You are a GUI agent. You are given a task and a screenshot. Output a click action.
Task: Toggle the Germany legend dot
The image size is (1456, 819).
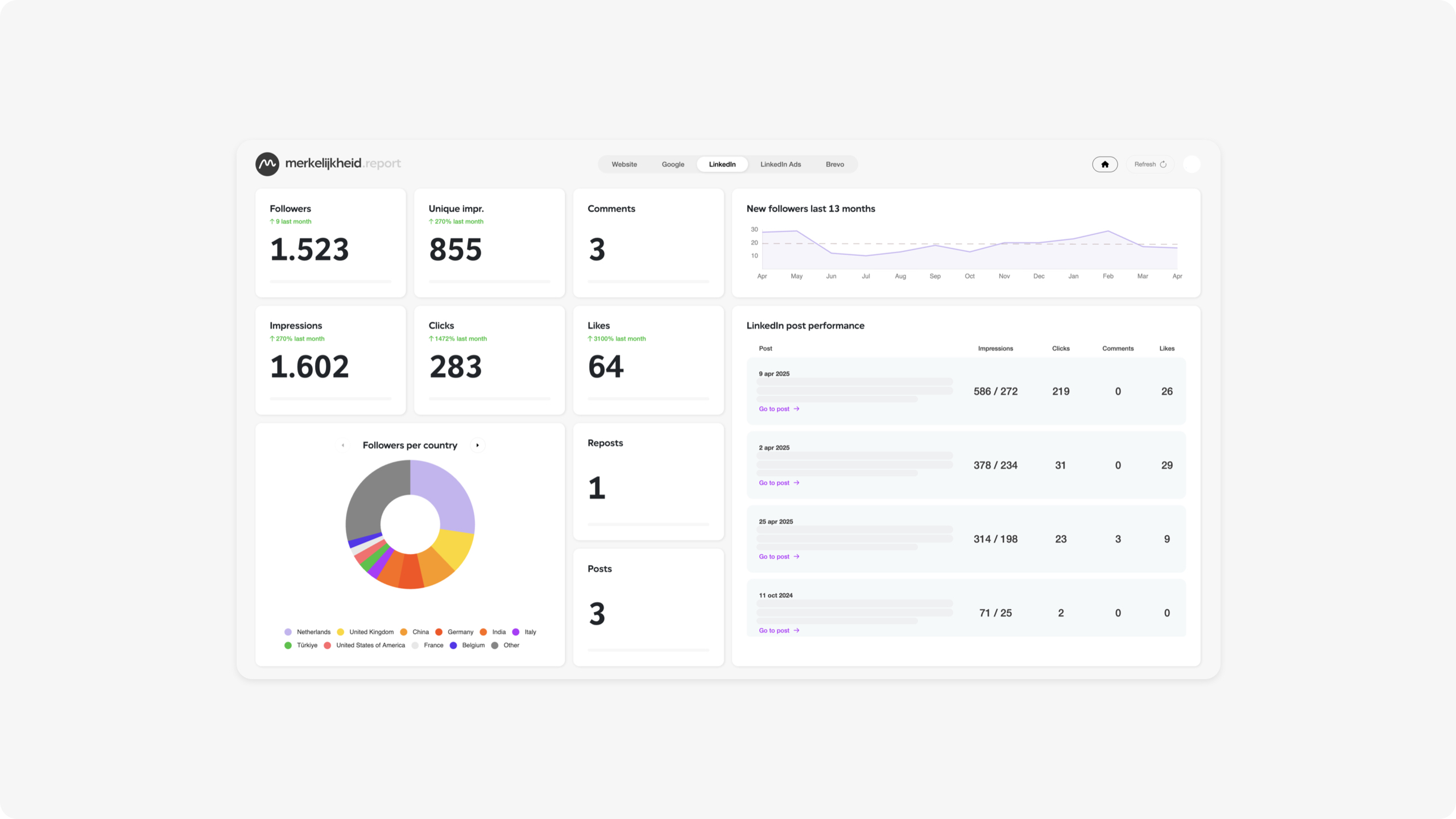point(439,632)
